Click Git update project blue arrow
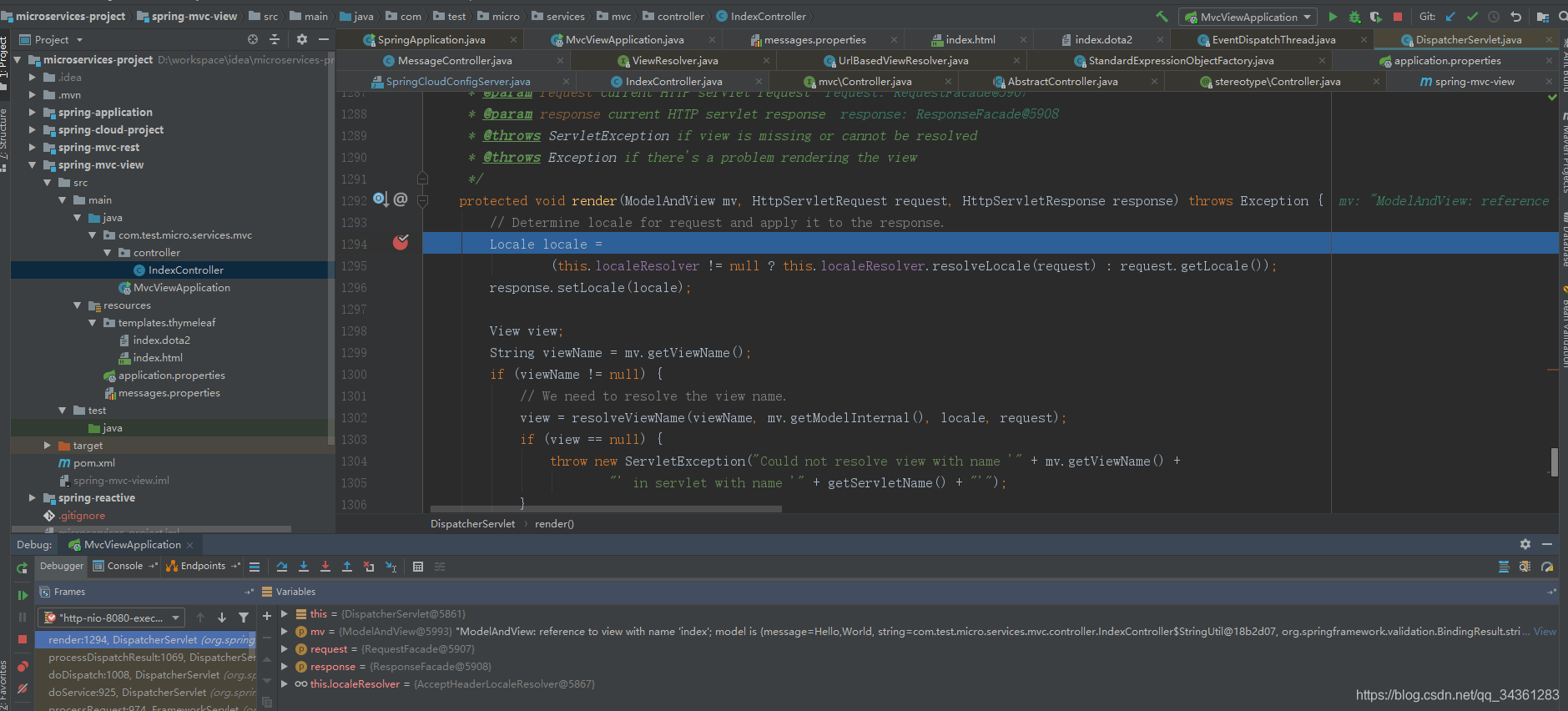1568x711 pixels. click(x=1450, y=17)
